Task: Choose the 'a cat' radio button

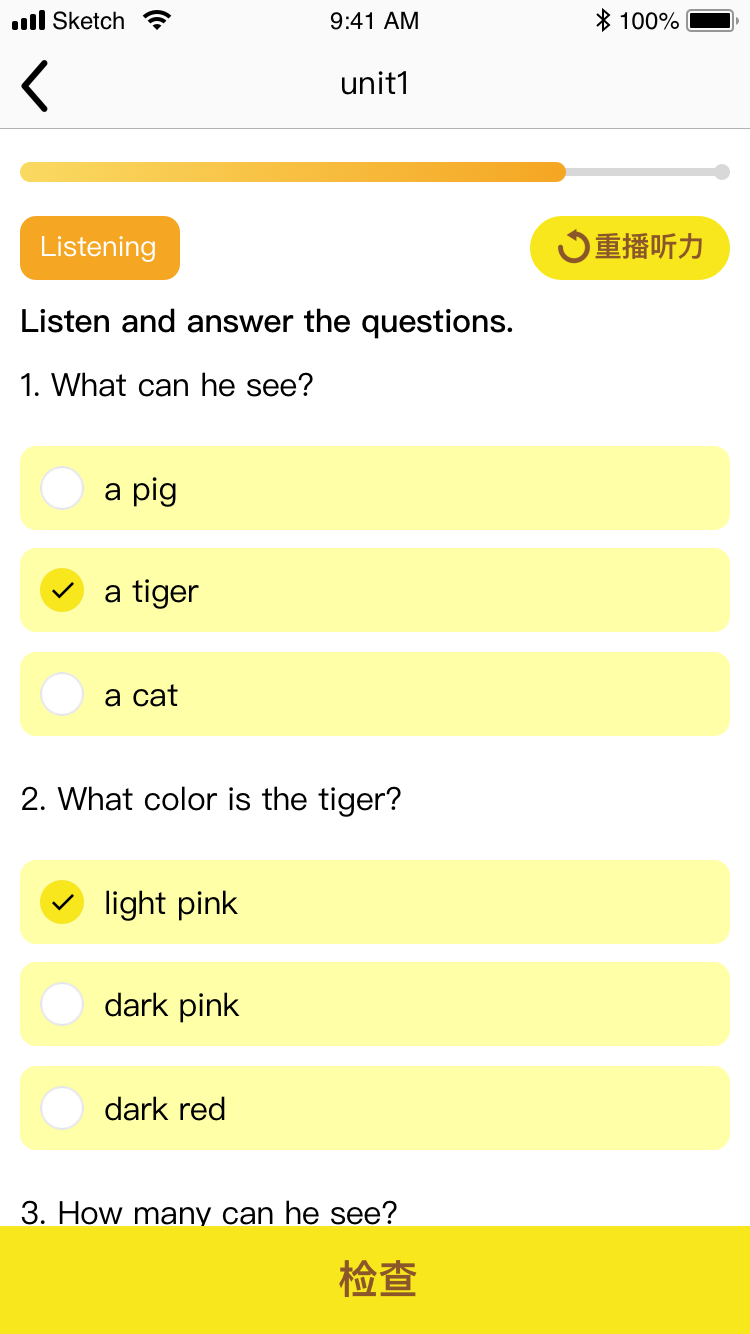Action: (x=62, y=694)
